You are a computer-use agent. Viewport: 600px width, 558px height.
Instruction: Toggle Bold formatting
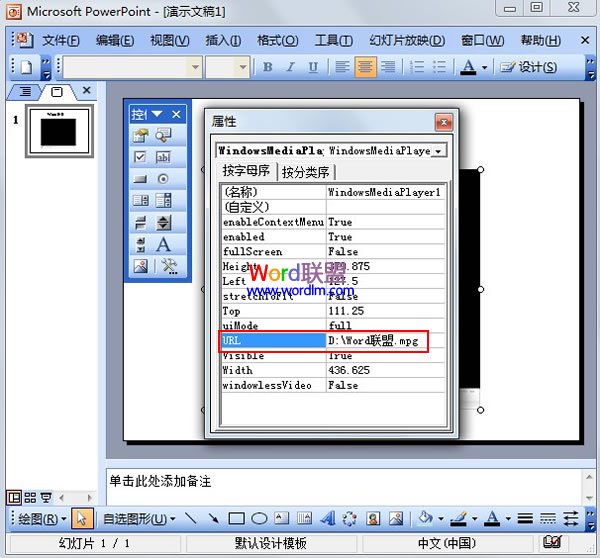(x=267, y=67)
